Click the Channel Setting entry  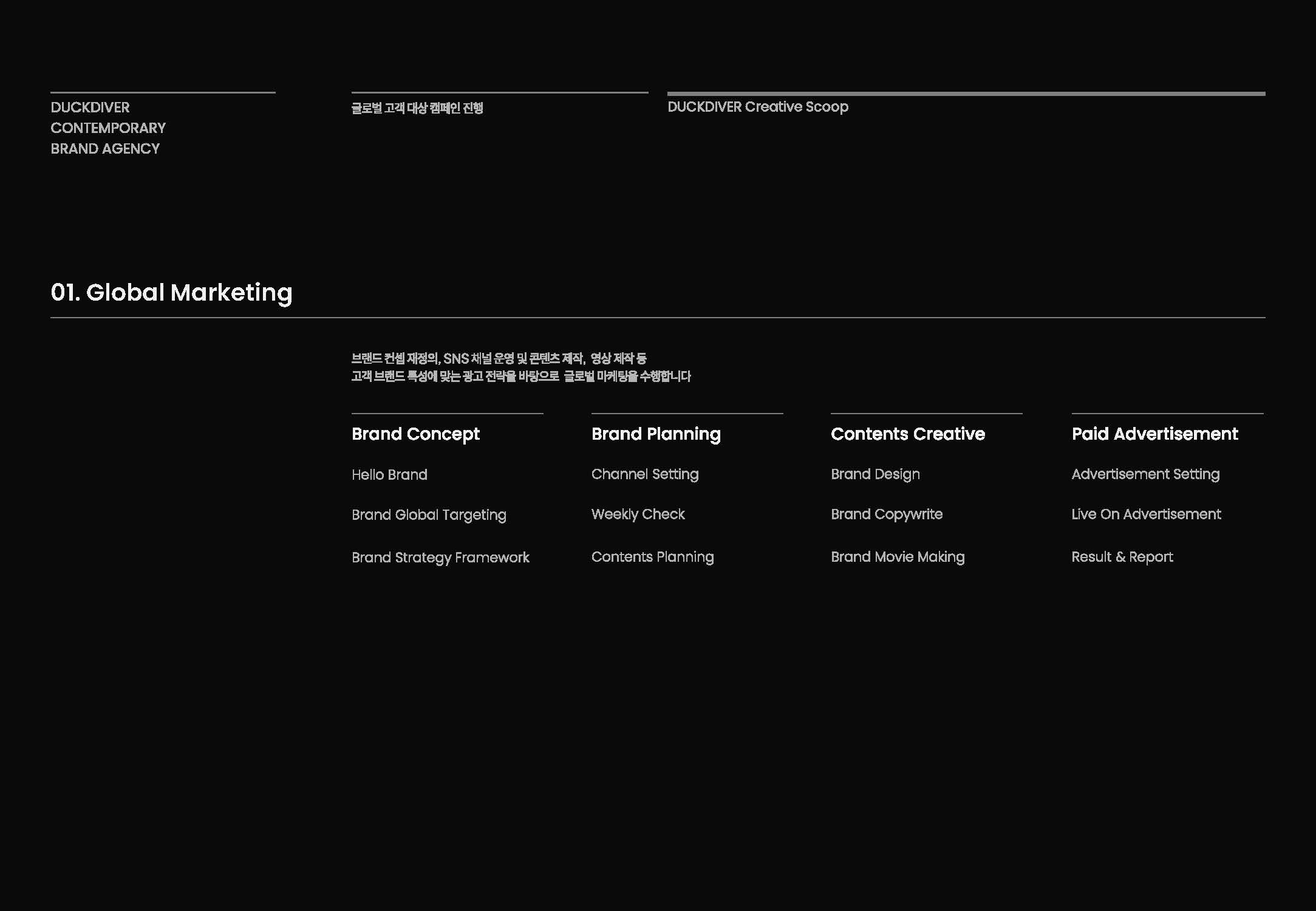pyautogui.click(x=644, y=474)
